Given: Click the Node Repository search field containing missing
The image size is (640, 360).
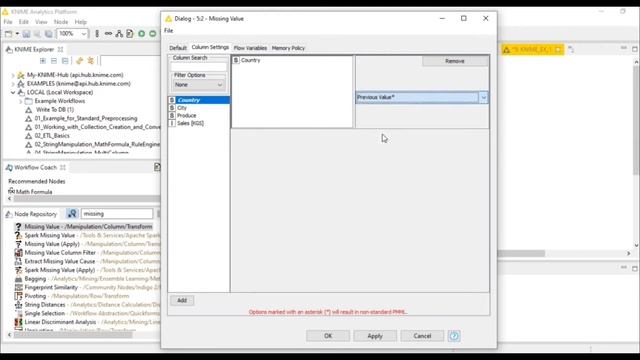Looking at the screenshot, I should [x=117, y=213].
